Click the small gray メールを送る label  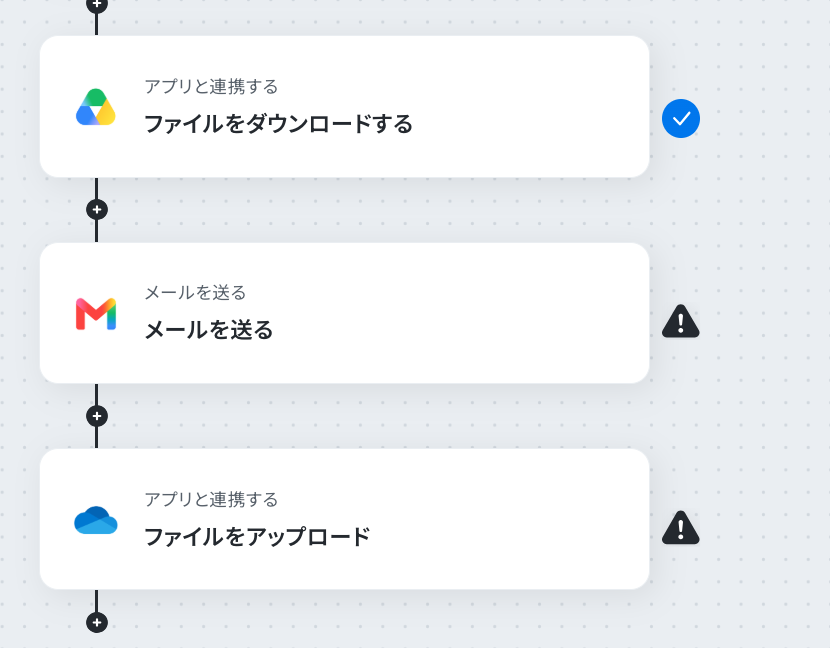pyautogui.click(x=195, y=292)
